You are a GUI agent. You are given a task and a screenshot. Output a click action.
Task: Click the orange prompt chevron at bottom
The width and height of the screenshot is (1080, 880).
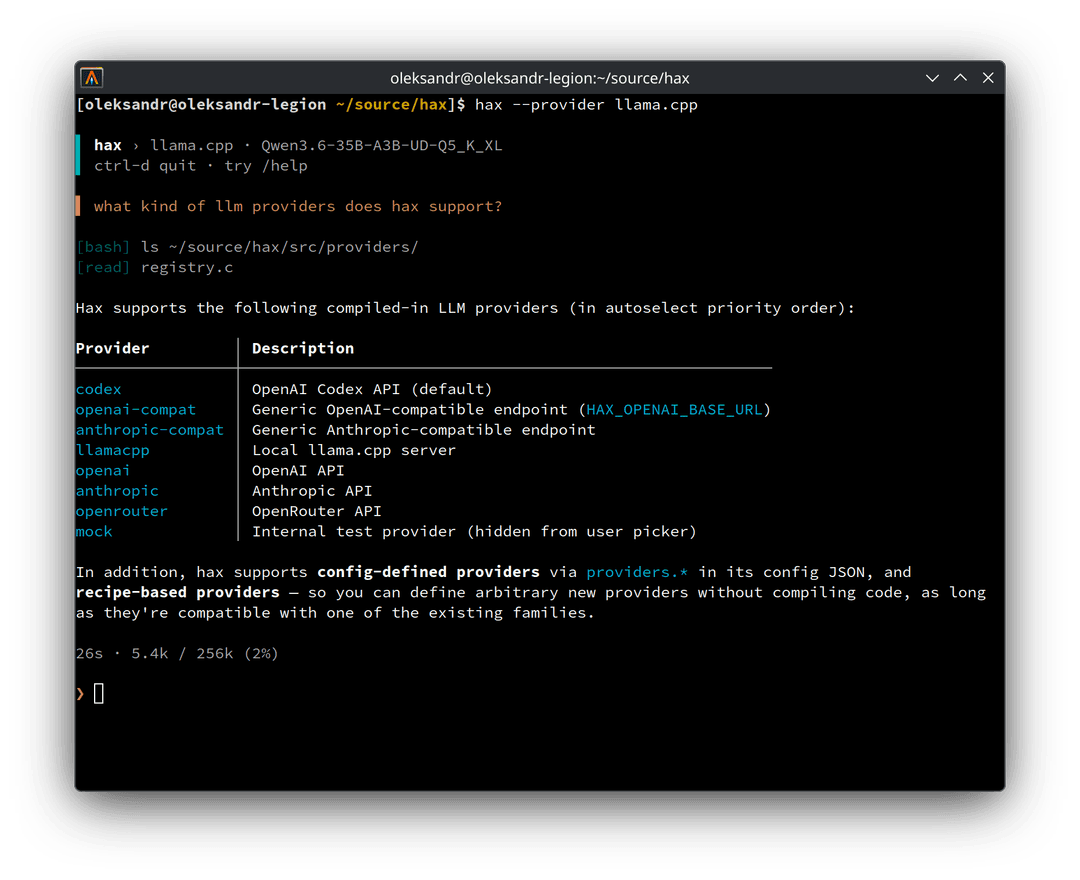pyautogui.click(x=81, y=694)
